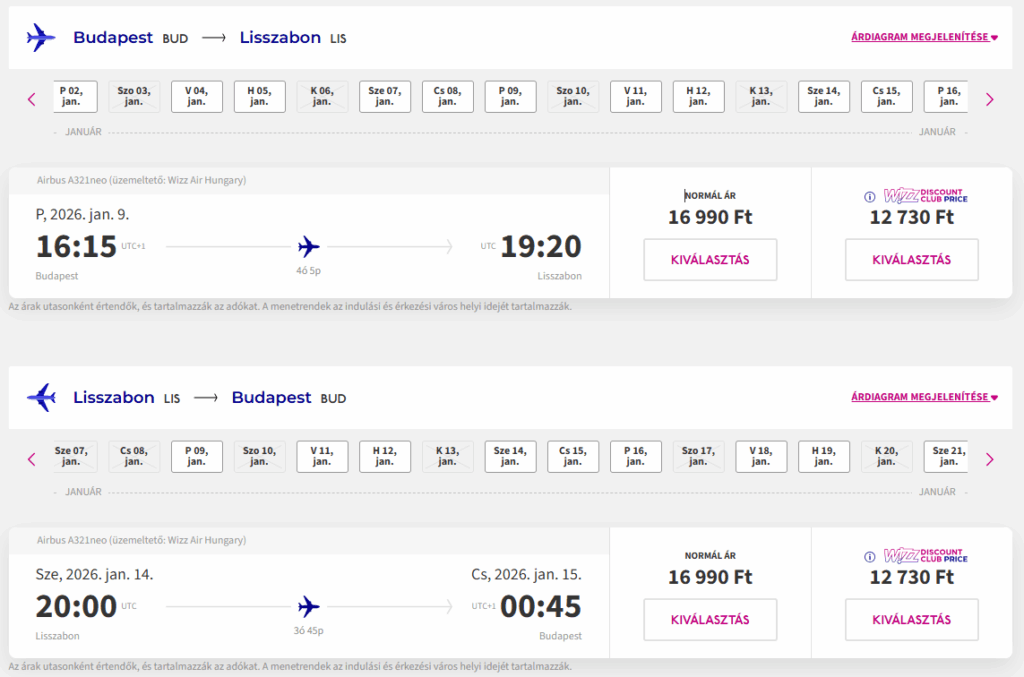Screen dimensions: 1024x677
Task: Show later return dates with right arrow
Action: coord(989,459)
